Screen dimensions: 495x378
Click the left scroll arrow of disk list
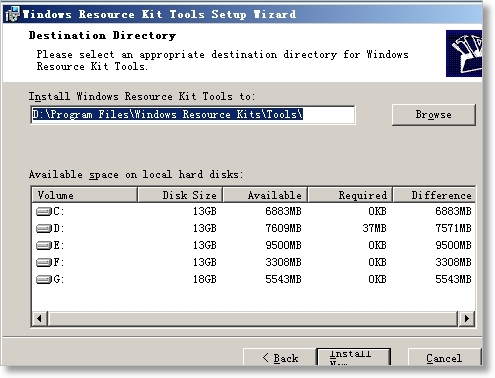(x=40, y=318)
